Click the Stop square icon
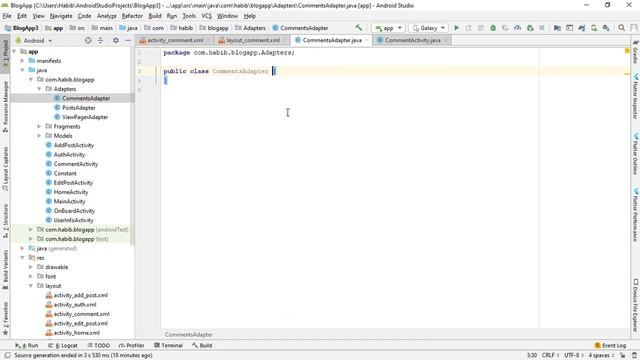 tap(542, 28)
